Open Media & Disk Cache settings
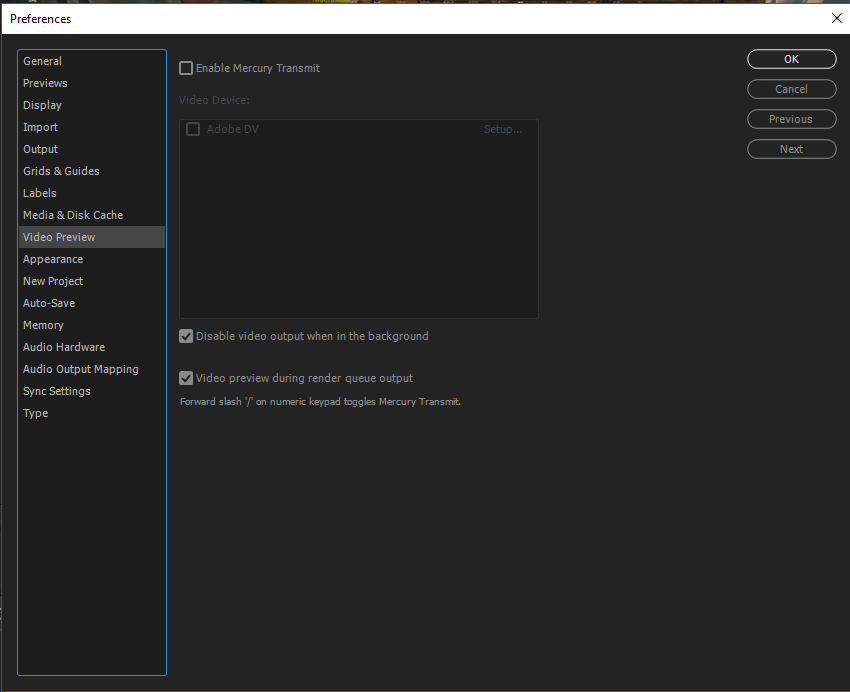 click(x=73, y=215)
